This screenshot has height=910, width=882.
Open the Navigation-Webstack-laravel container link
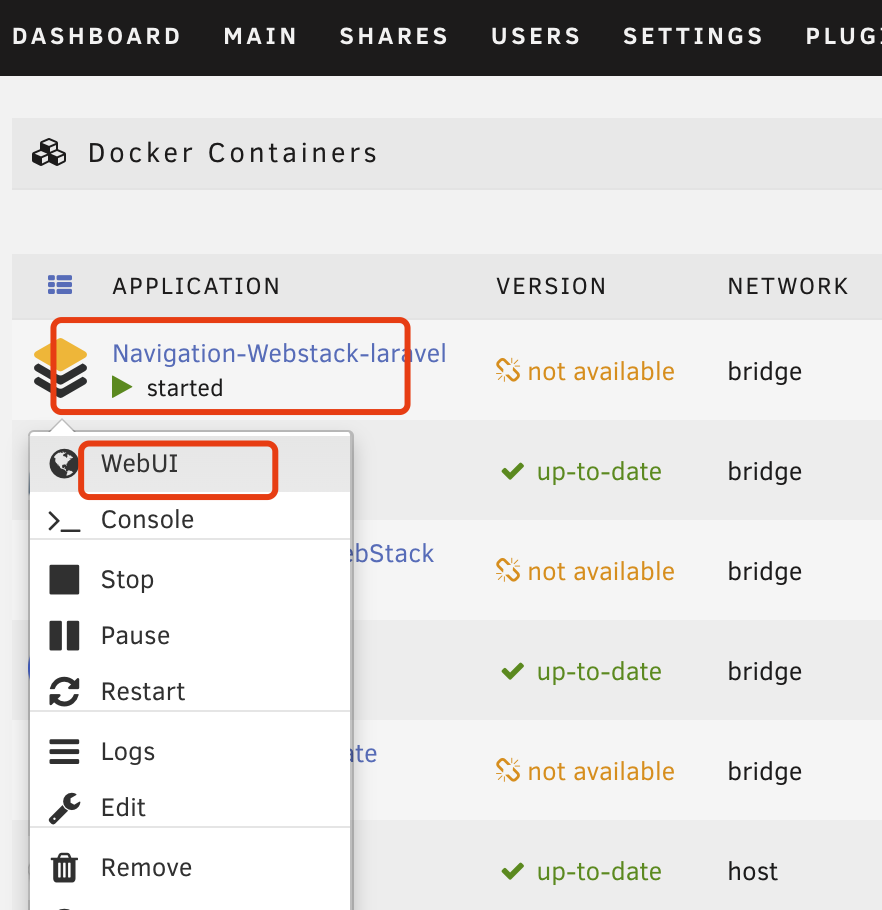click(279, 353)
